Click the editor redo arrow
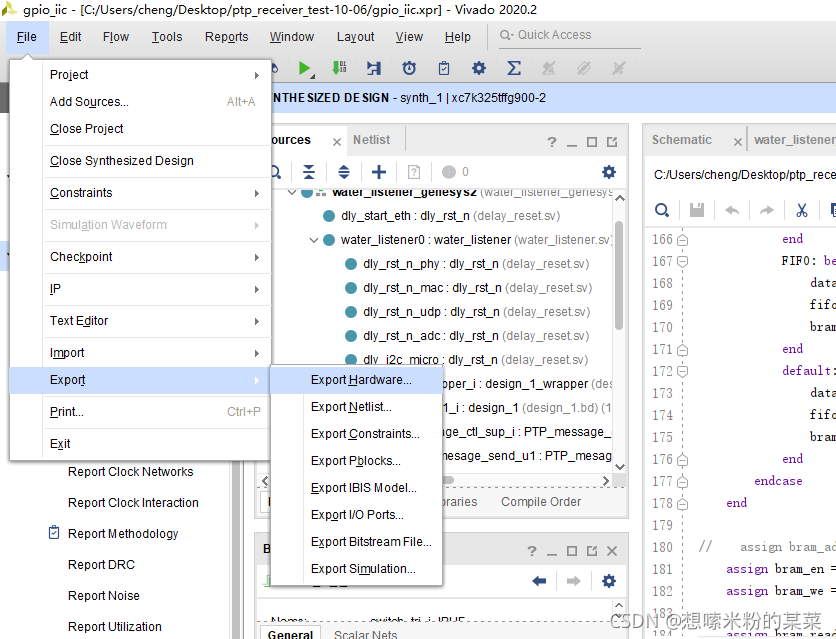836x639 pixels. pyautogui.click(x=767, y=210)
